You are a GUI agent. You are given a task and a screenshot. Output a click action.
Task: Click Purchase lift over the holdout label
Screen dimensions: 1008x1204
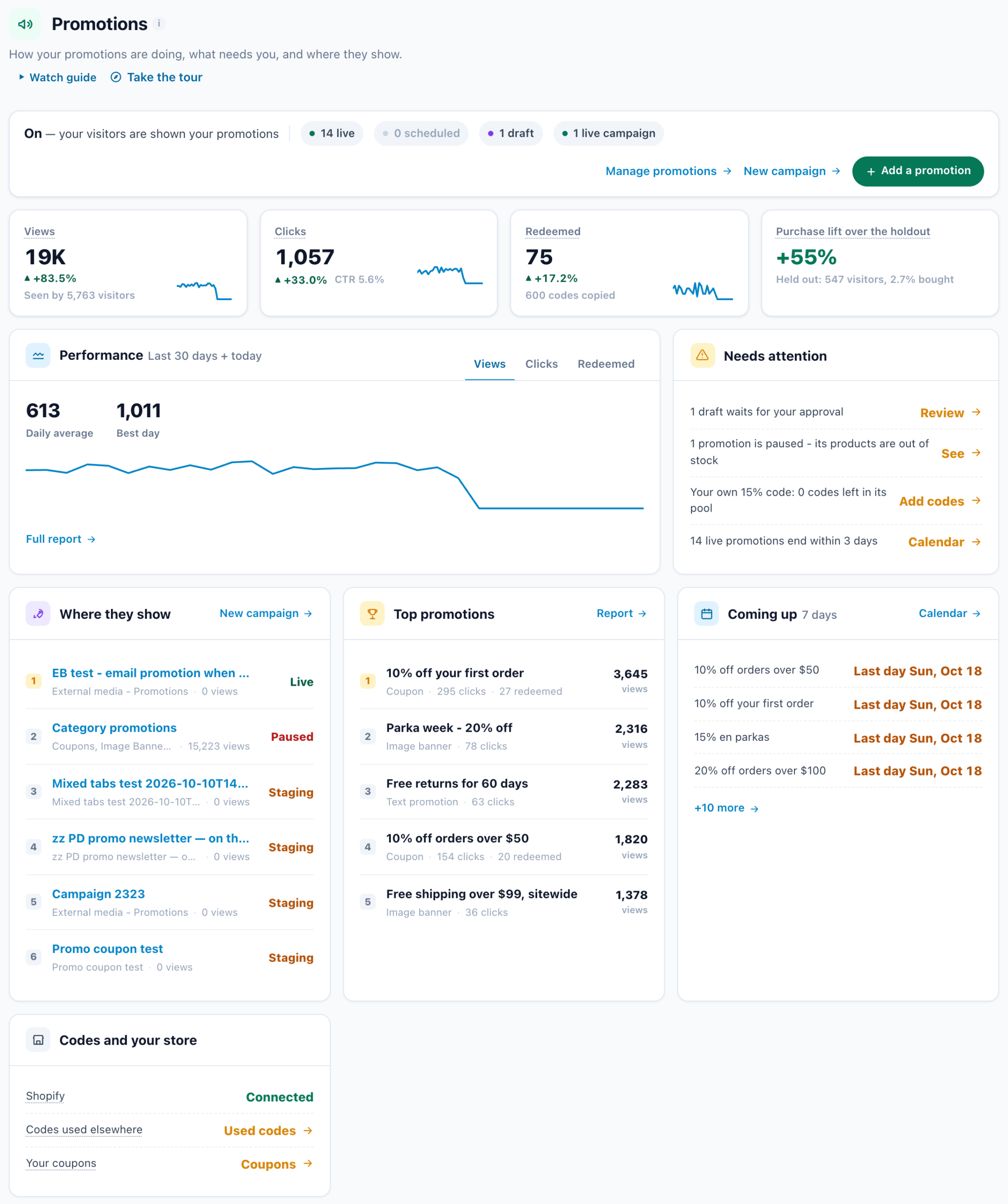click(853, 231)
